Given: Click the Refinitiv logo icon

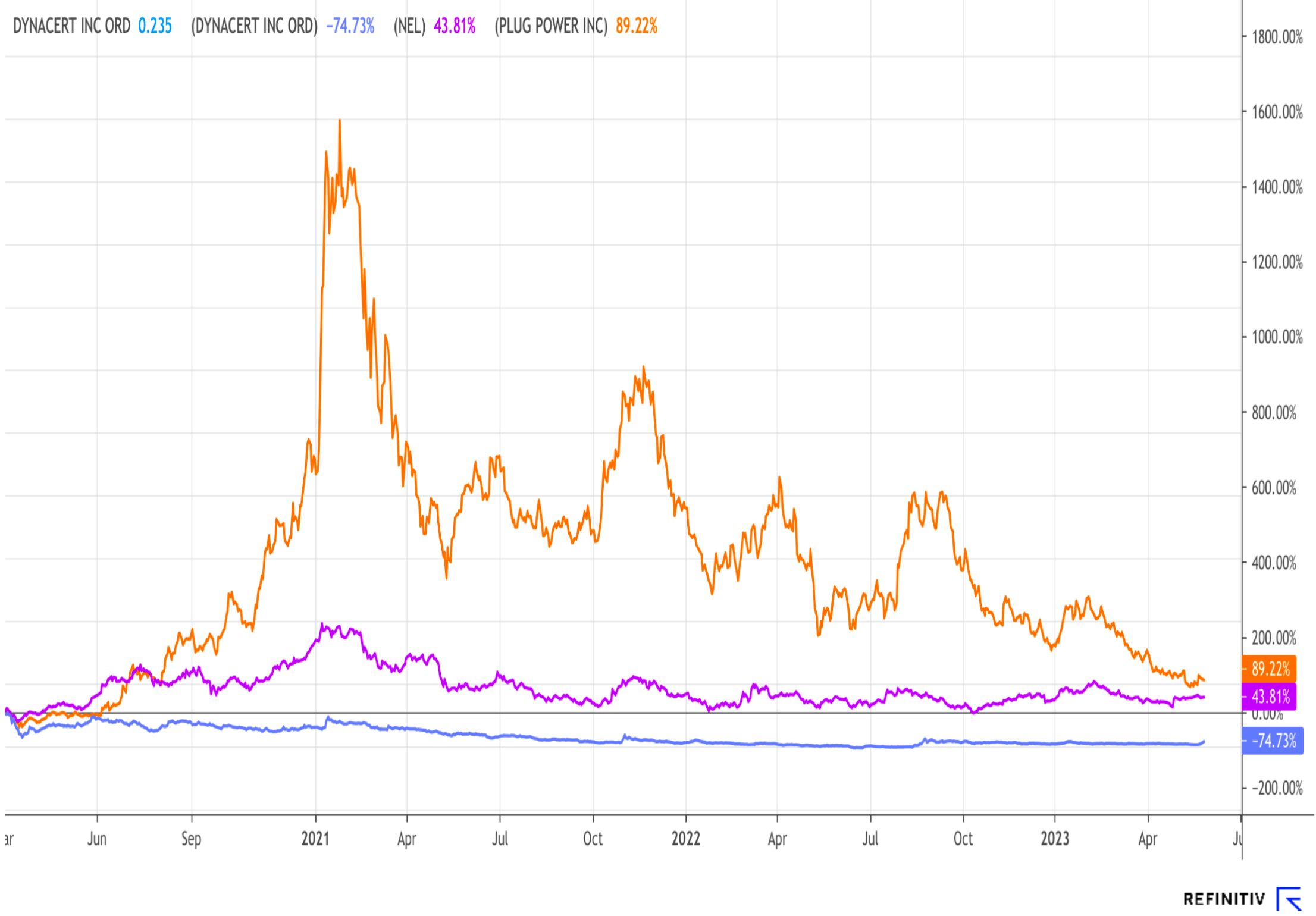Looking at the screenshot, I should coord(1289,898).
